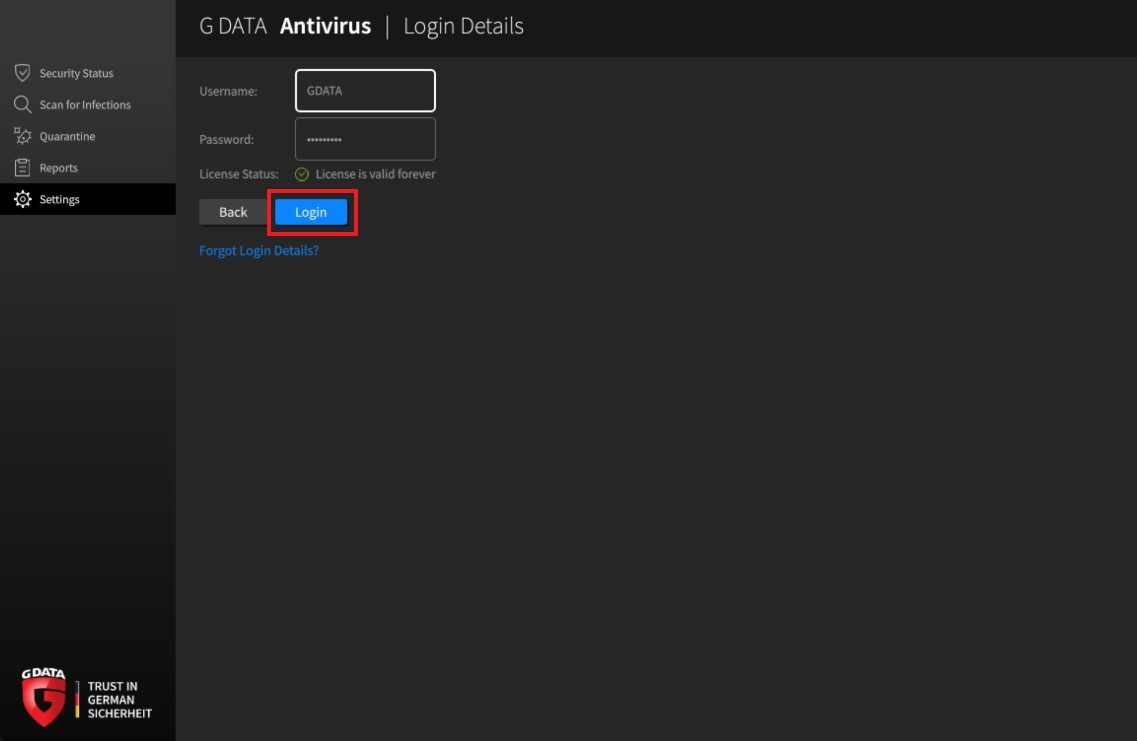The width and height of the screenshot is (1137, 741).
Task: Click the Reports clipboard icon
Action: tap(22, 167)
